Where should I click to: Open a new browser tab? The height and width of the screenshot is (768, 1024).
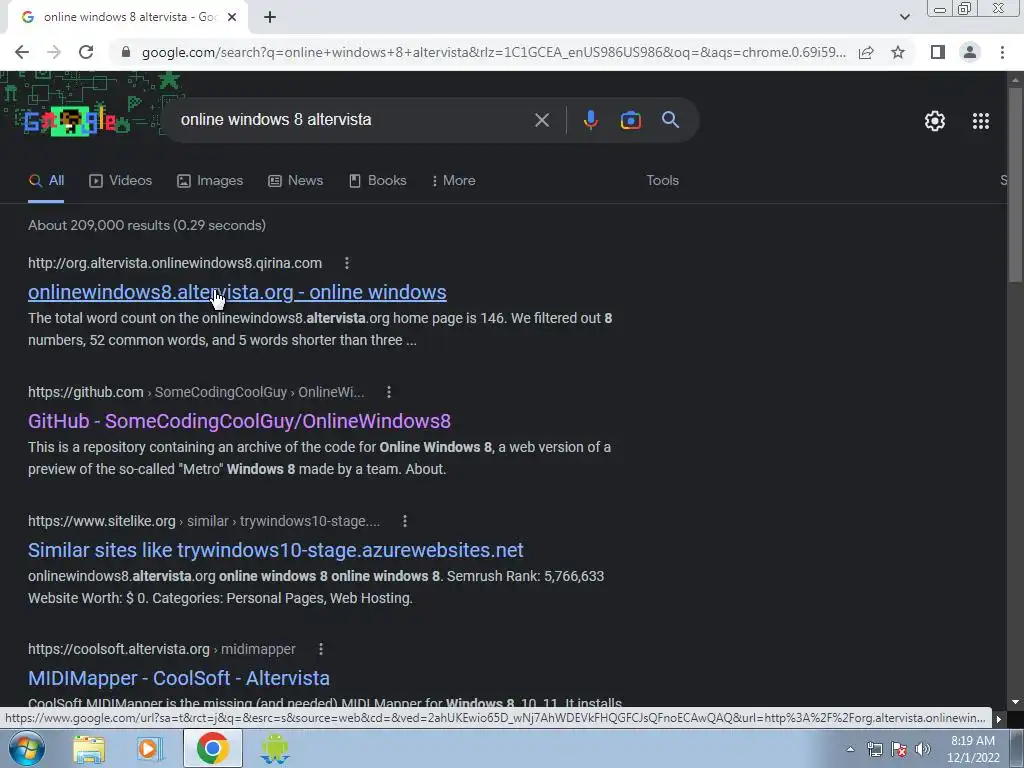pyautogui.click(x=270, y=18)
